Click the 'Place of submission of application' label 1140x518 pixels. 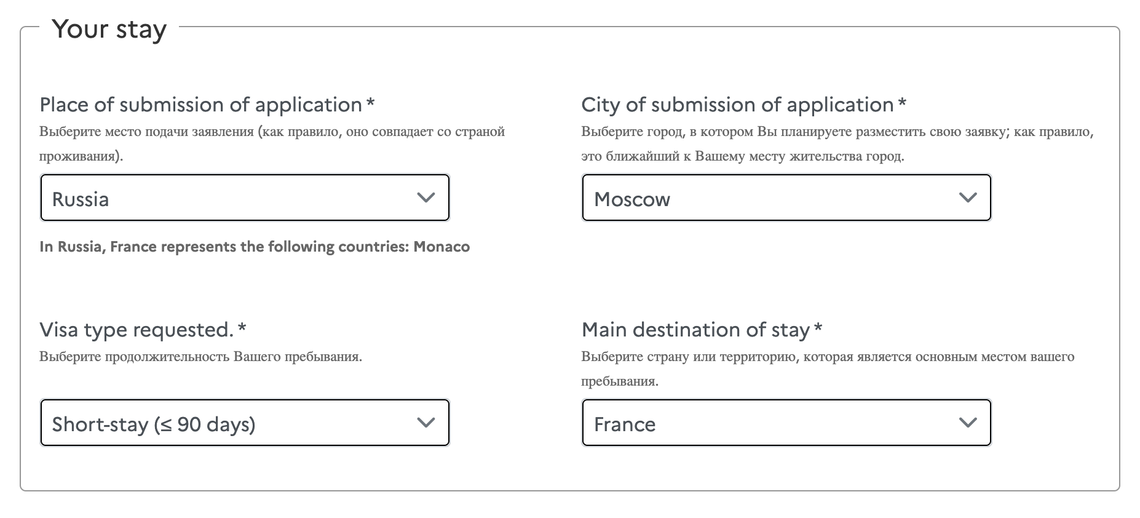pyautogui.click(x=200, y=105)
